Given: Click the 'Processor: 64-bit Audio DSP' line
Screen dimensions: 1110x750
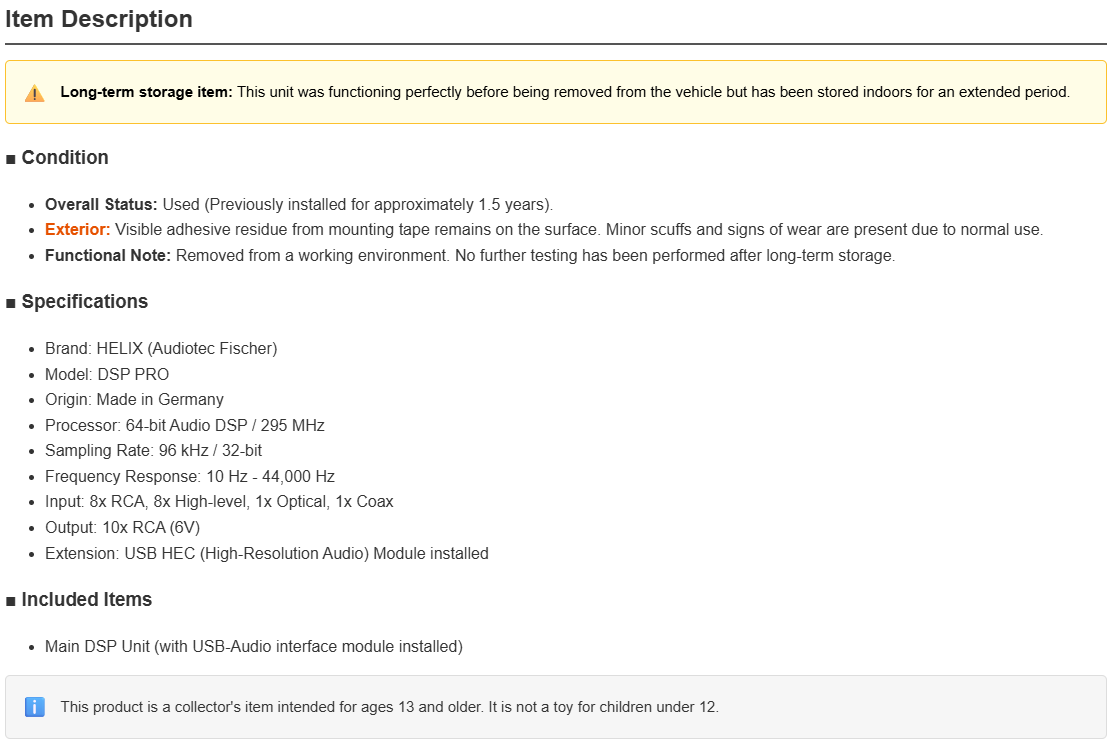Looking at the screenshot, I should (x=185, y=426).
